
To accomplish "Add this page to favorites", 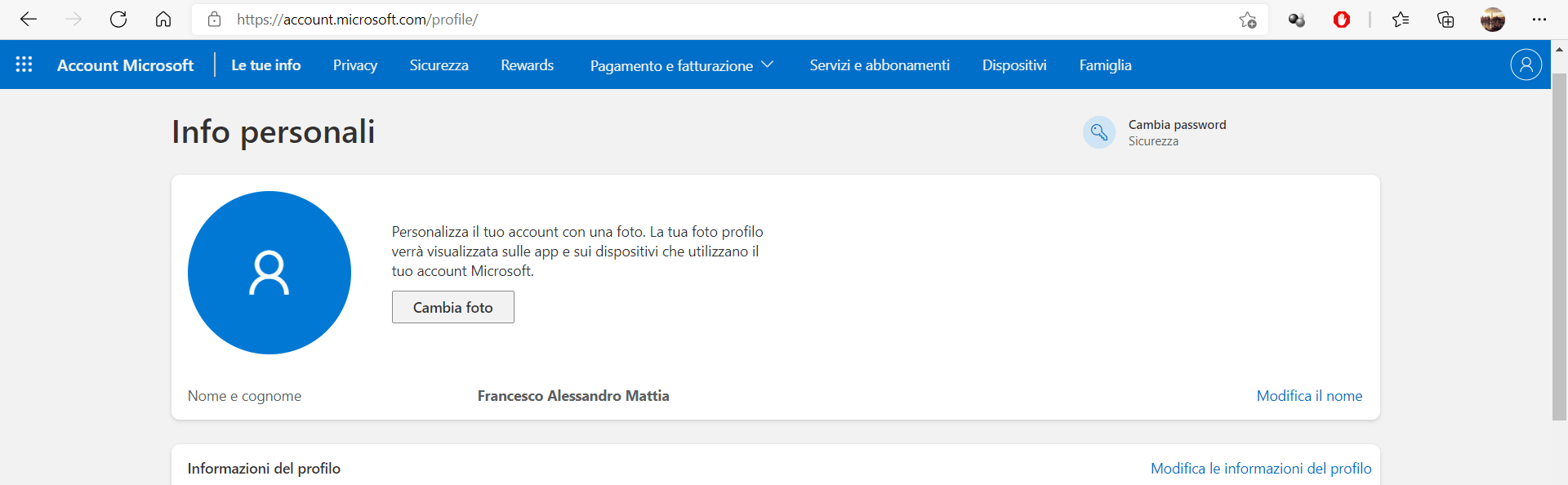I will pyautogui.click(x=1247, y=20).
